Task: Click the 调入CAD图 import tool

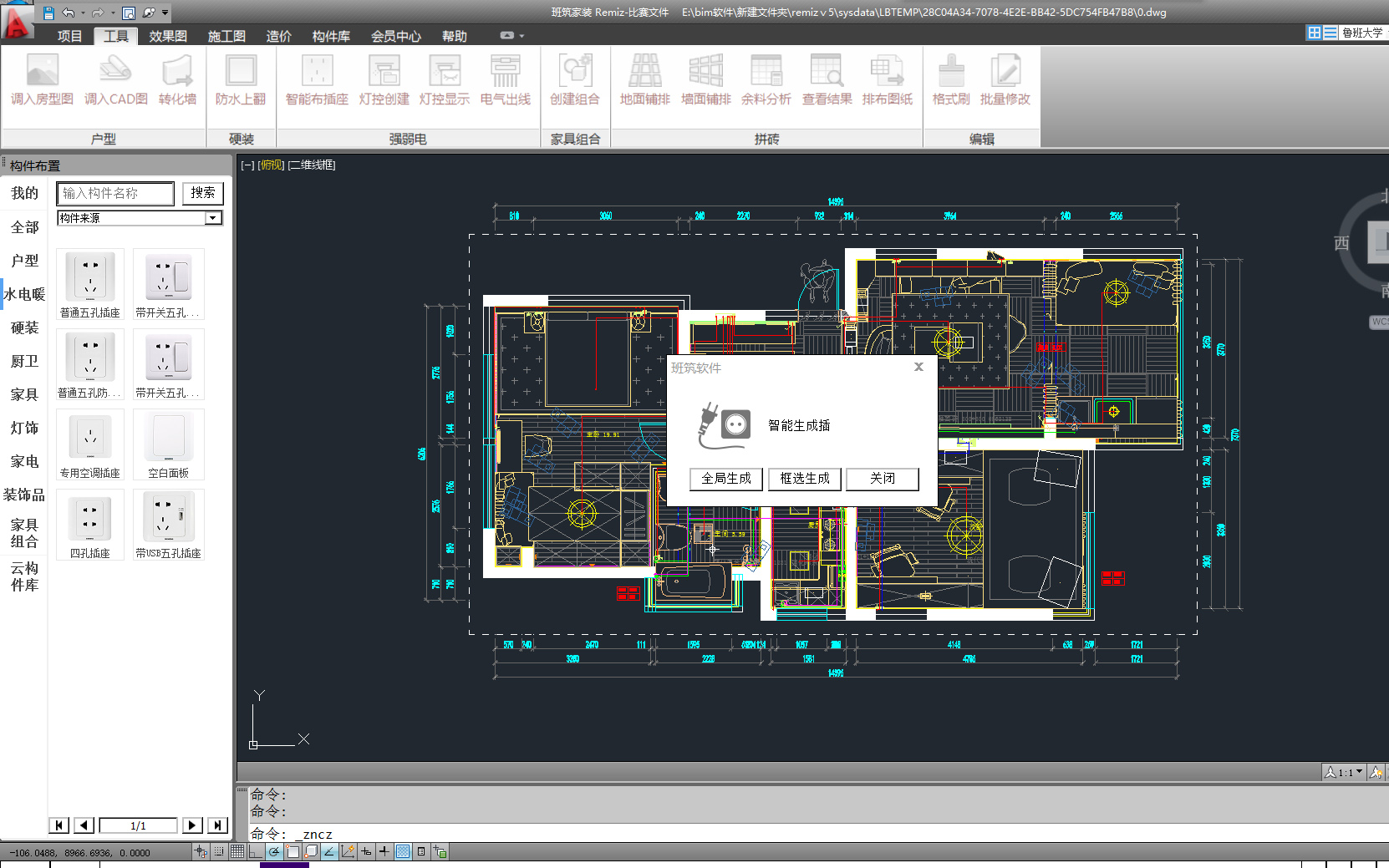Action: click(x=115, y=80)
